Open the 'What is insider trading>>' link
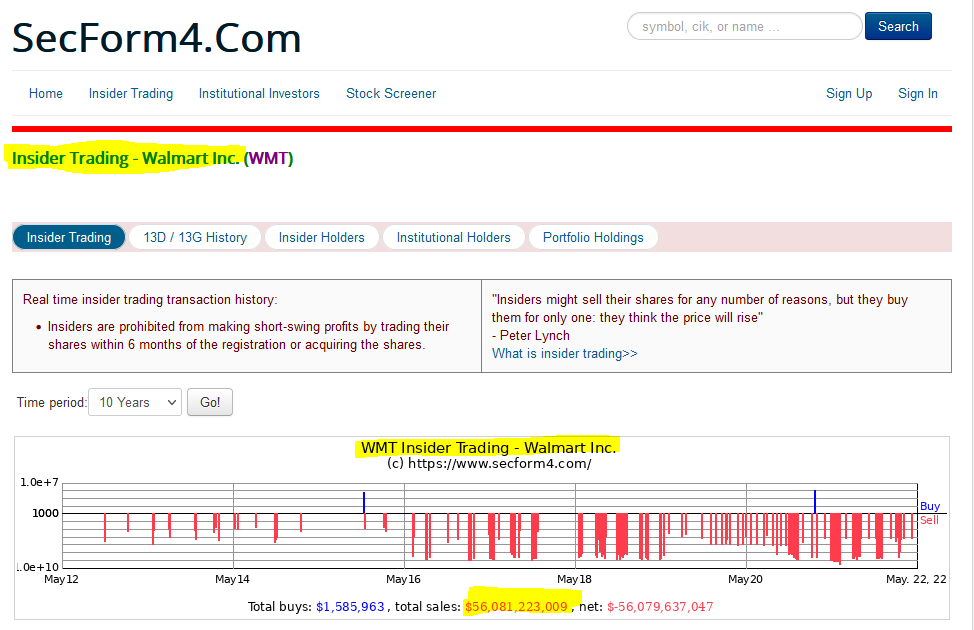The width and height of the screenshot is (974, 630). (x=565, y=354)
